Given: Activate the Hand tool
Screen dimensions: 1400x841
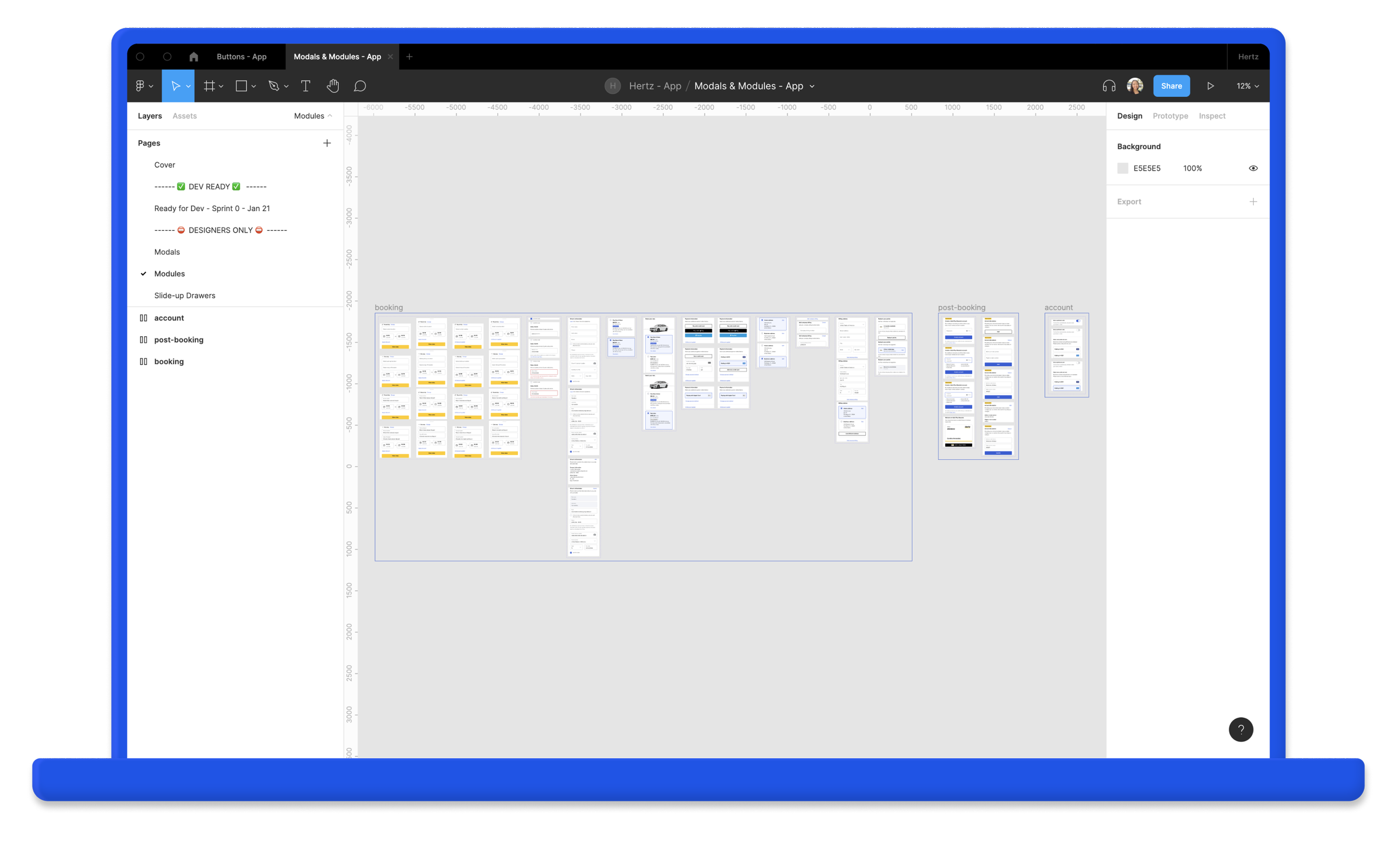Looking at the screenshot, I should coord(333,86).
